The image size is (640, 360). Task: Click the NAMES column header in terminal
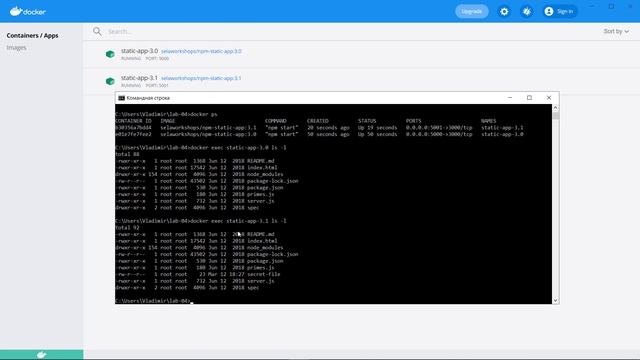[x=489, y=121]
